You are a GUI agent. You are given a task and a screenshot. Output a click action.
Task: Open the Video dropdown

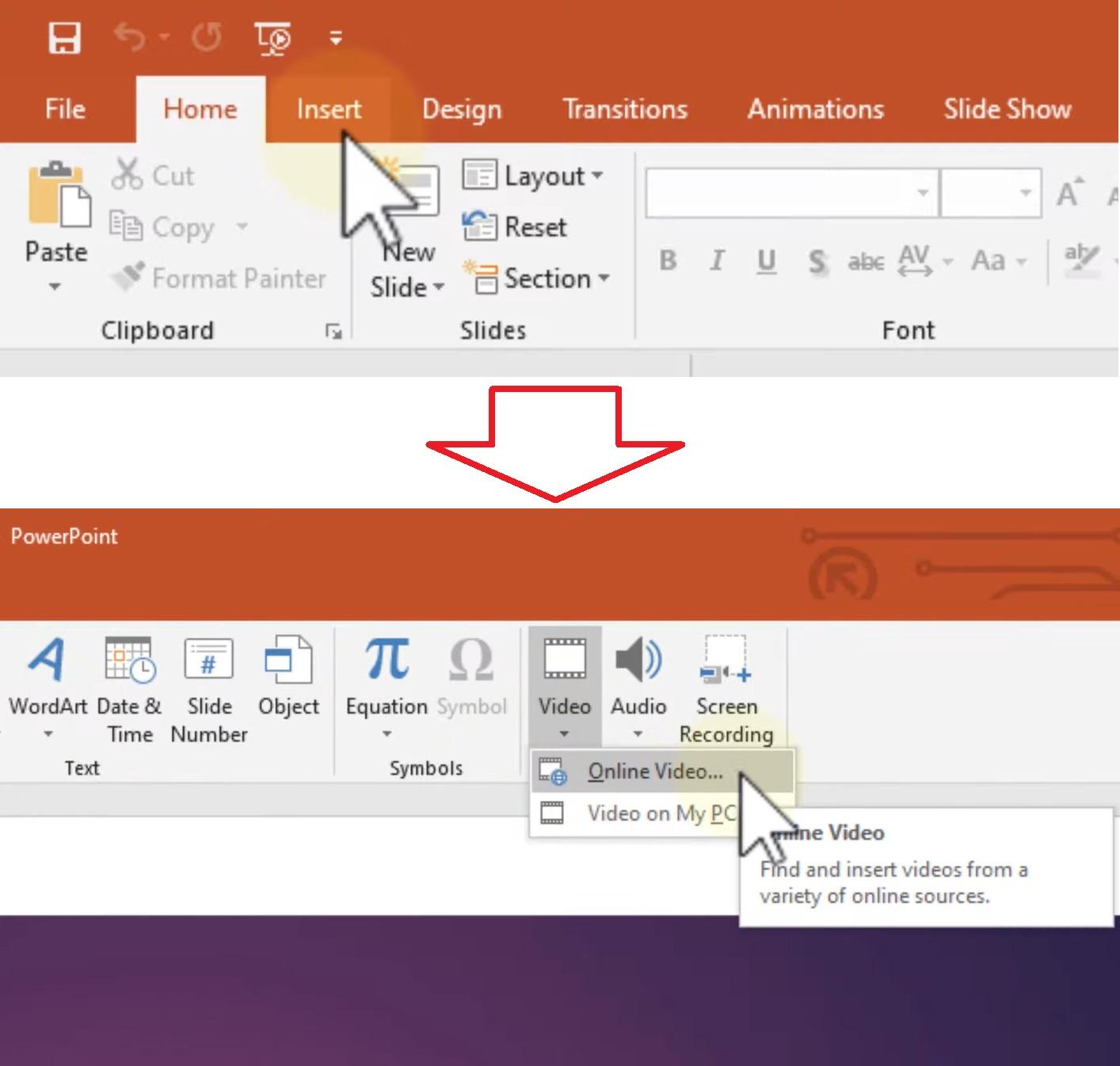point(564,734)
